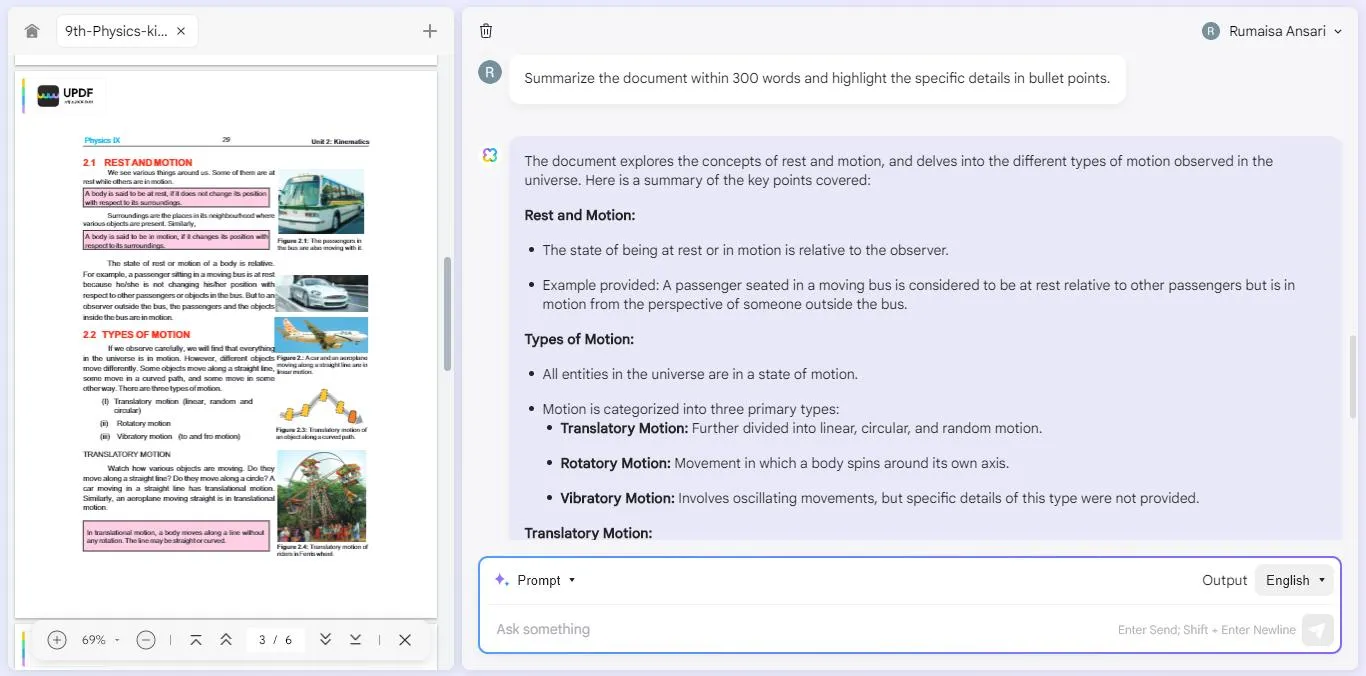Viewport: 1366px width, 676px height.
Task: Click the user's 'Summarize the document' message
Action: (x=817, y=78)
